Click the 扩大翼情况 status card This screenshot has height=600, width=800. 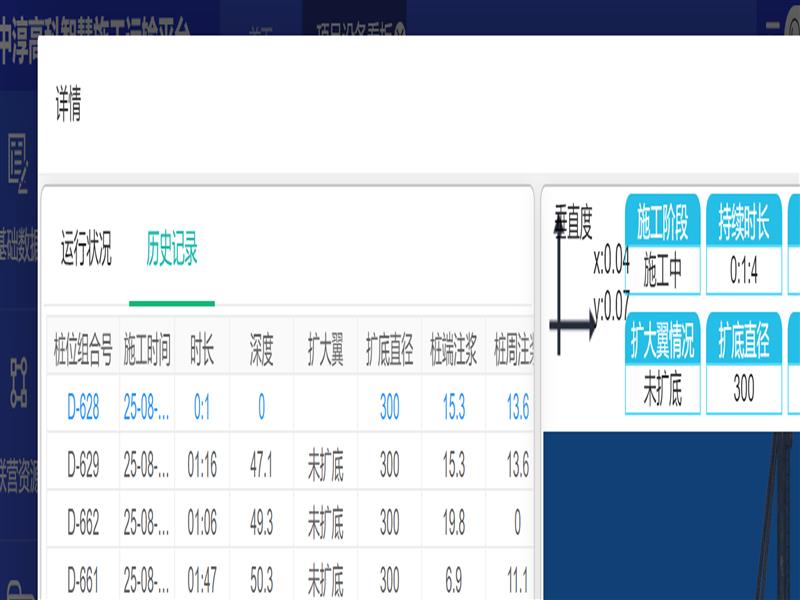coord(662,363)
